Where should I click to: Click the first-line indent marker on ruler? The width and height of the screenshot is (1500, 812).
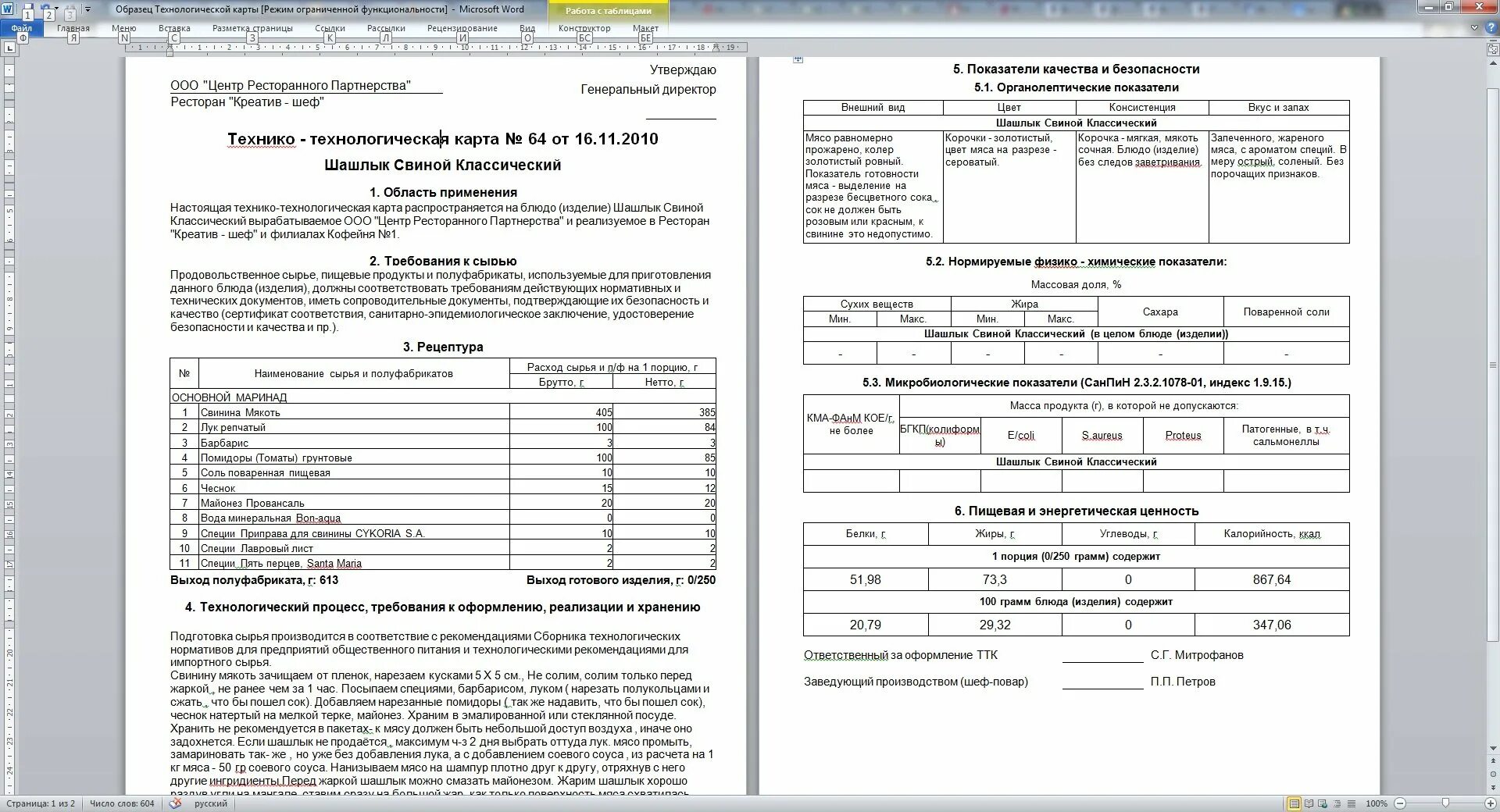[170, 44]
